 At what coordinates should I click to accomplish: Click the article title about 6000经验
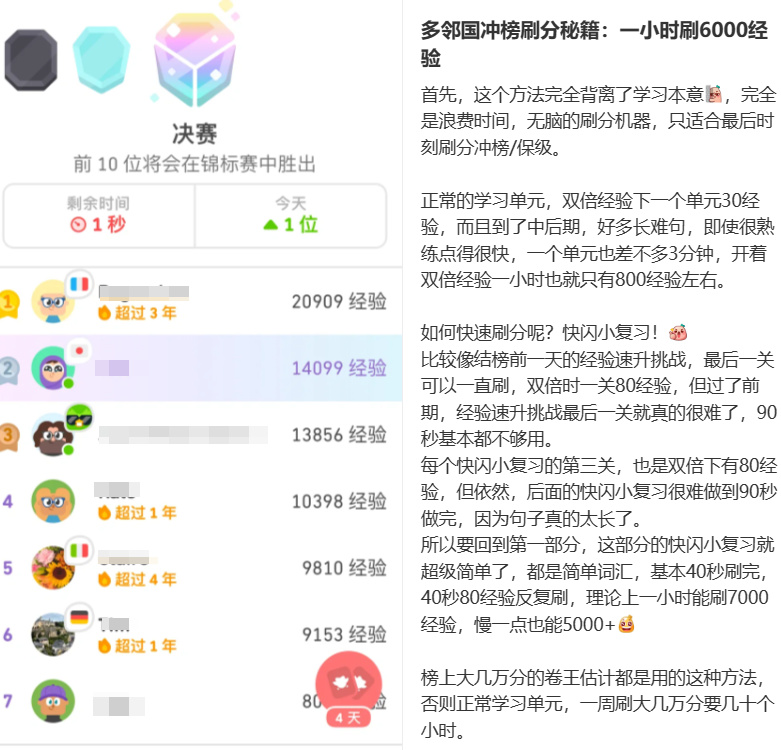[x=594, y=44]
